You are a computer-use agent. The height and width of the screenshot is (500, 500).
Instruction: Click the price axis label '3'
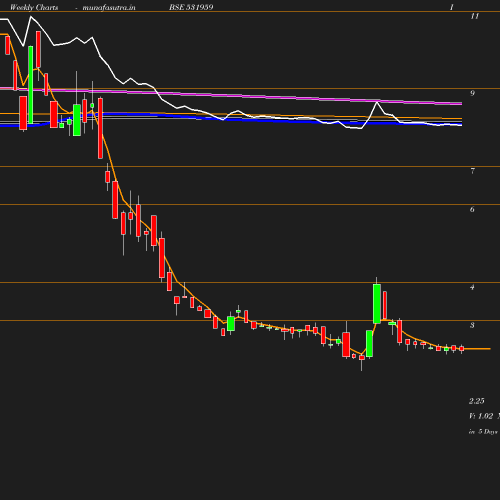(x=472, y=325)
